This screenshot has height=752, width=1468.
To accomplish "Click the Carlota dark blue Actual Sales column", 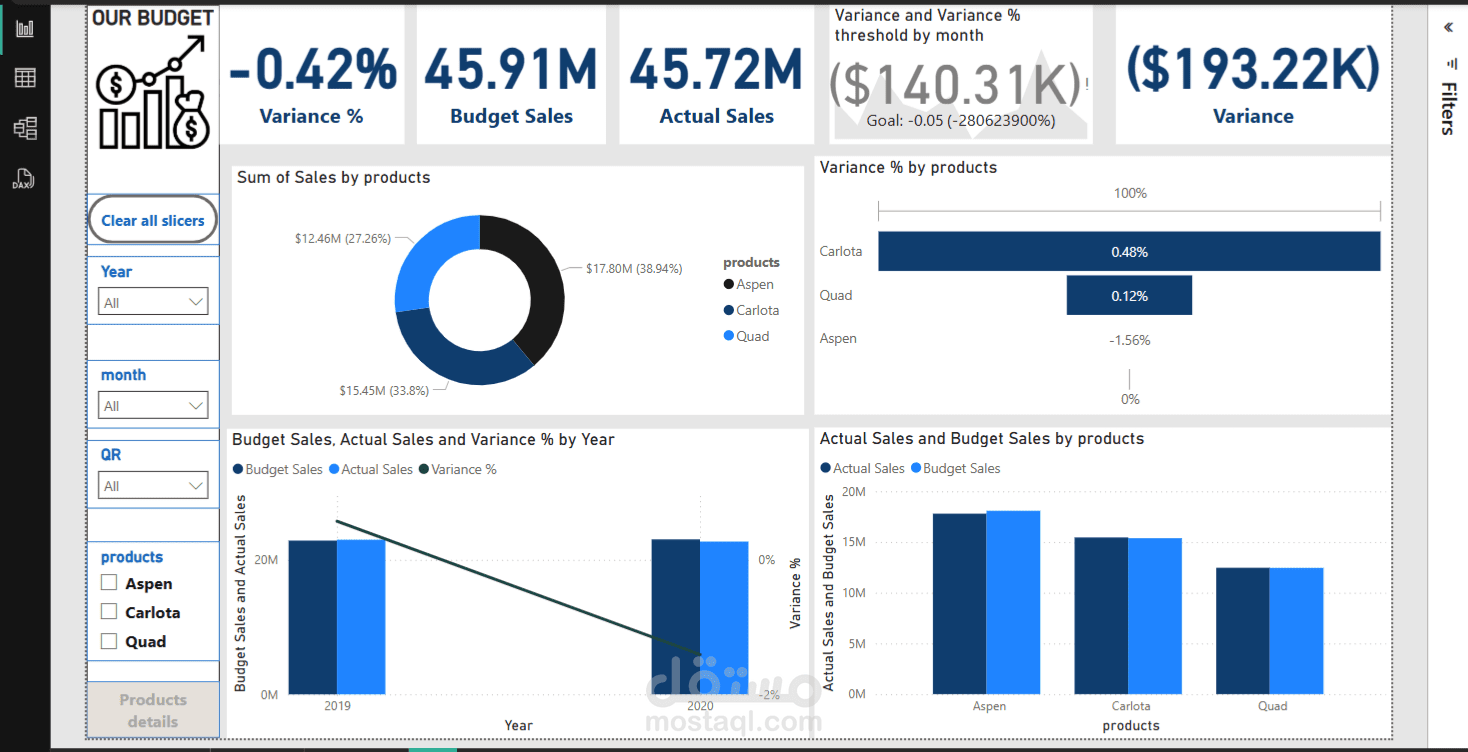I will (x=1101, y=616).
